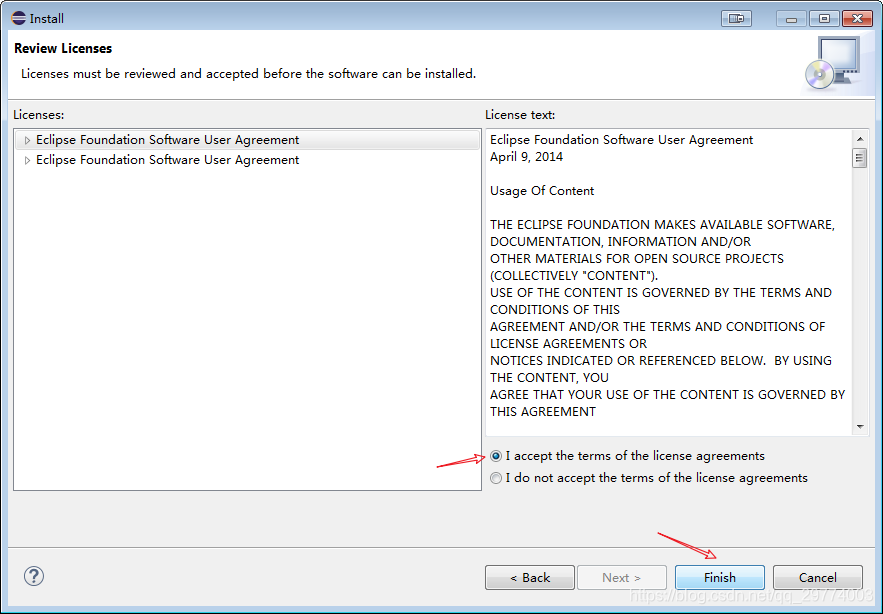Click license text scrollbar down arrow
The width and height of the screenshot is (883, 614).
860,426
